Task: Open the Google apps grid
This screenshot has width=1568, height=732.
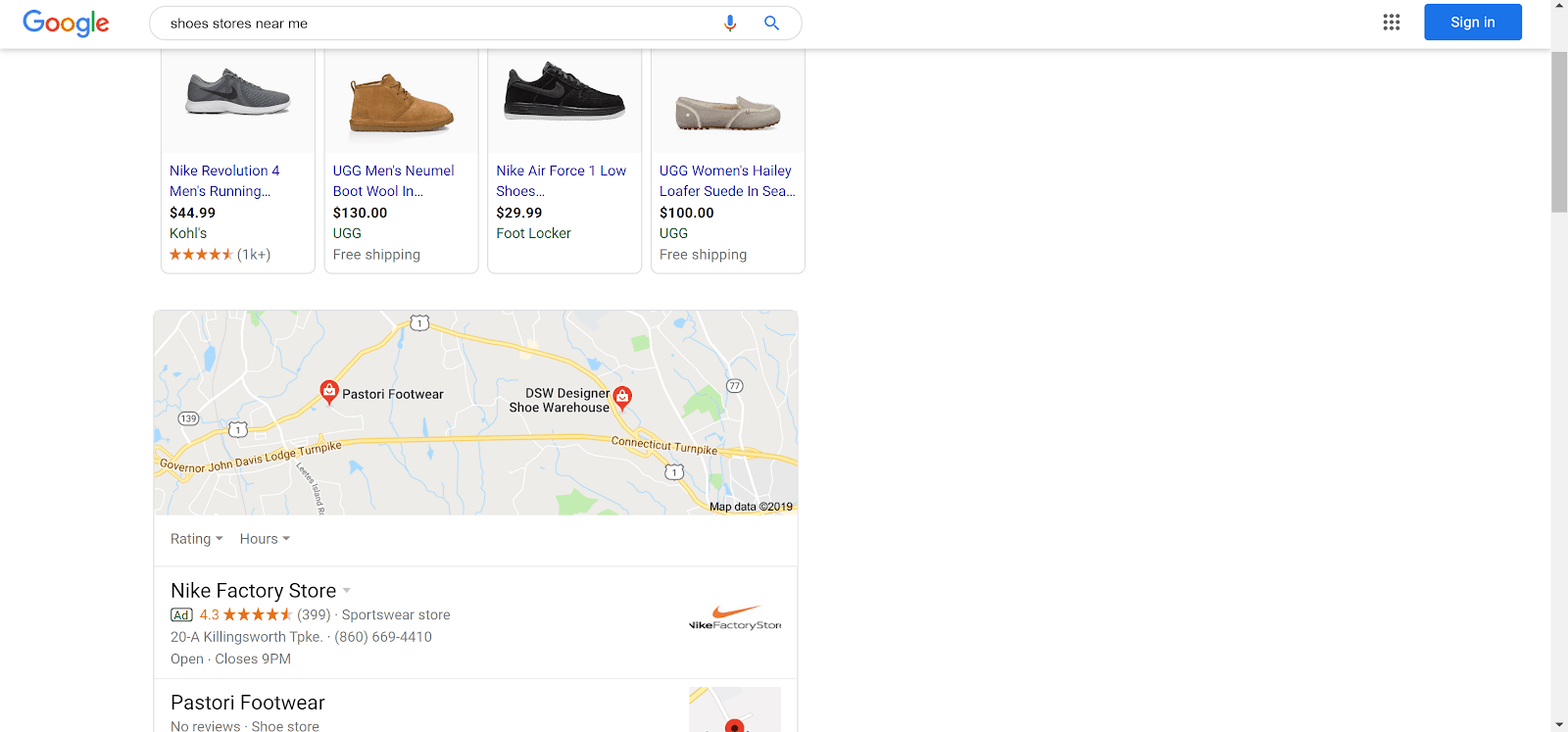Action: click(x=1392, y=23)
